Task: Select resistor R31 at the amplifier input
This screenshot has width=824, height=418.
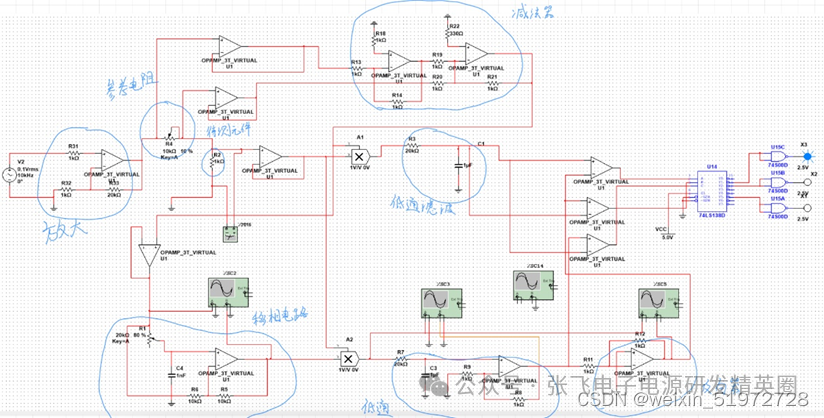Action: 74,154
